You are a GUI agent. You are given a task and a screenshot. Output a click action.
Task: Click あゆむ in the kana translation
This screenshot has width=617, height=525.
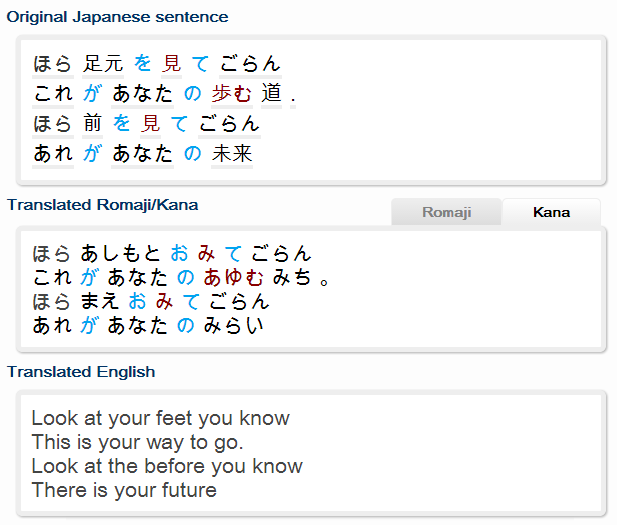[x=233, y=277]
